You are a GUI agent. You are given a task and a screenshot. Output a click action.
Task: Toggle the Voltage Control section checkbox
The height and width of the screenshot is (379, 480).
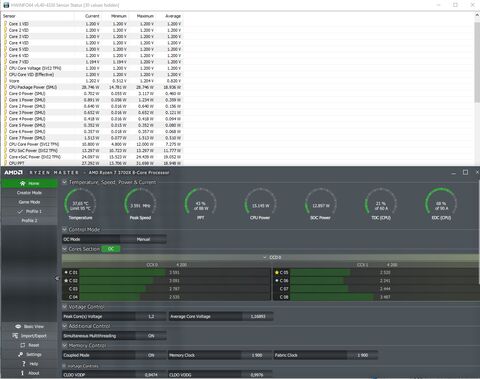[65, 307]
